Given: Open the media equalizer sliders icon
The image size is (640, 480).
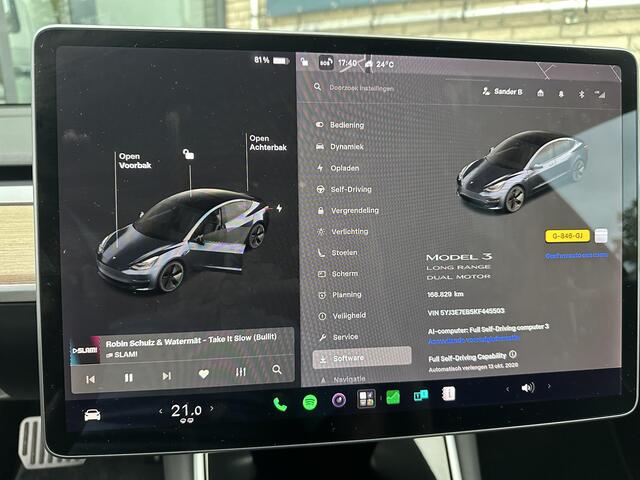Looking at the screenshot, I should [241, 372].
